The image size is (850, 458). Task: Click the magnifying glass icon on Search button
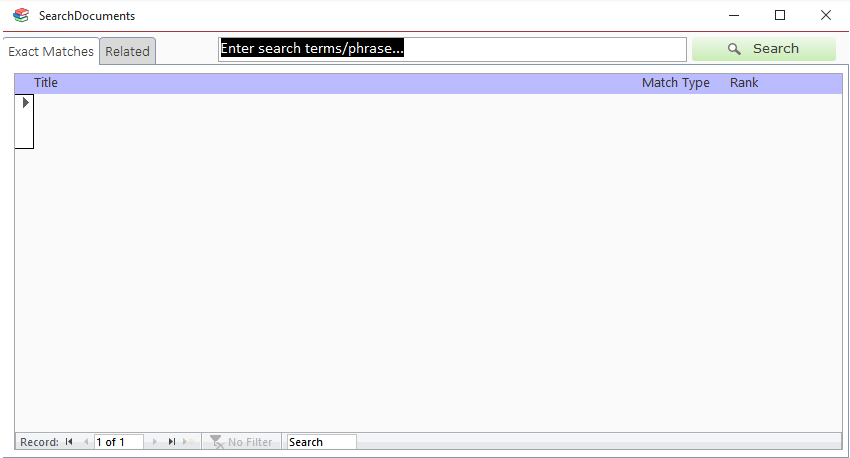(x=734, y=49)
